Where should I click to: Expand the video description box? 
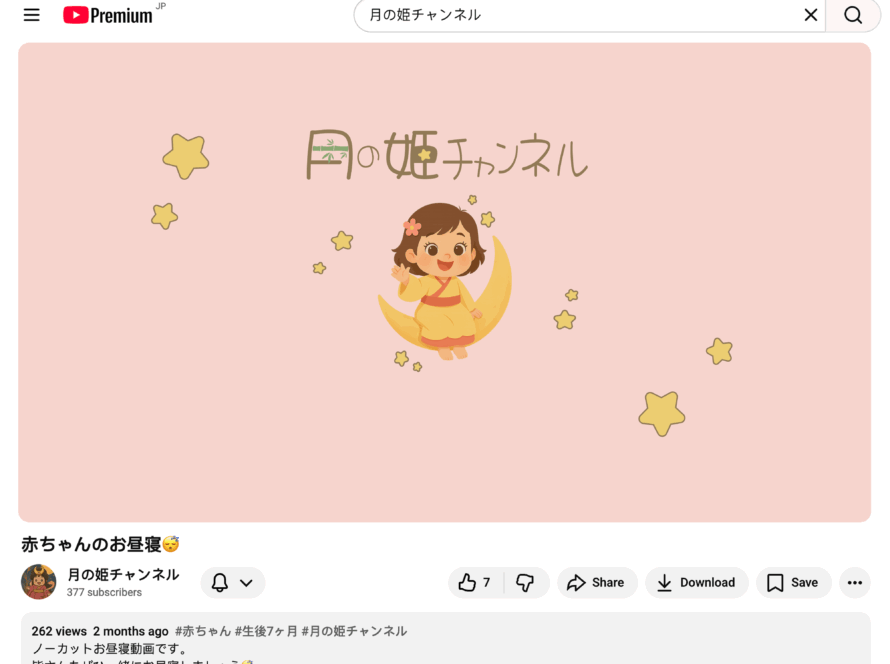tap(446, 638)
